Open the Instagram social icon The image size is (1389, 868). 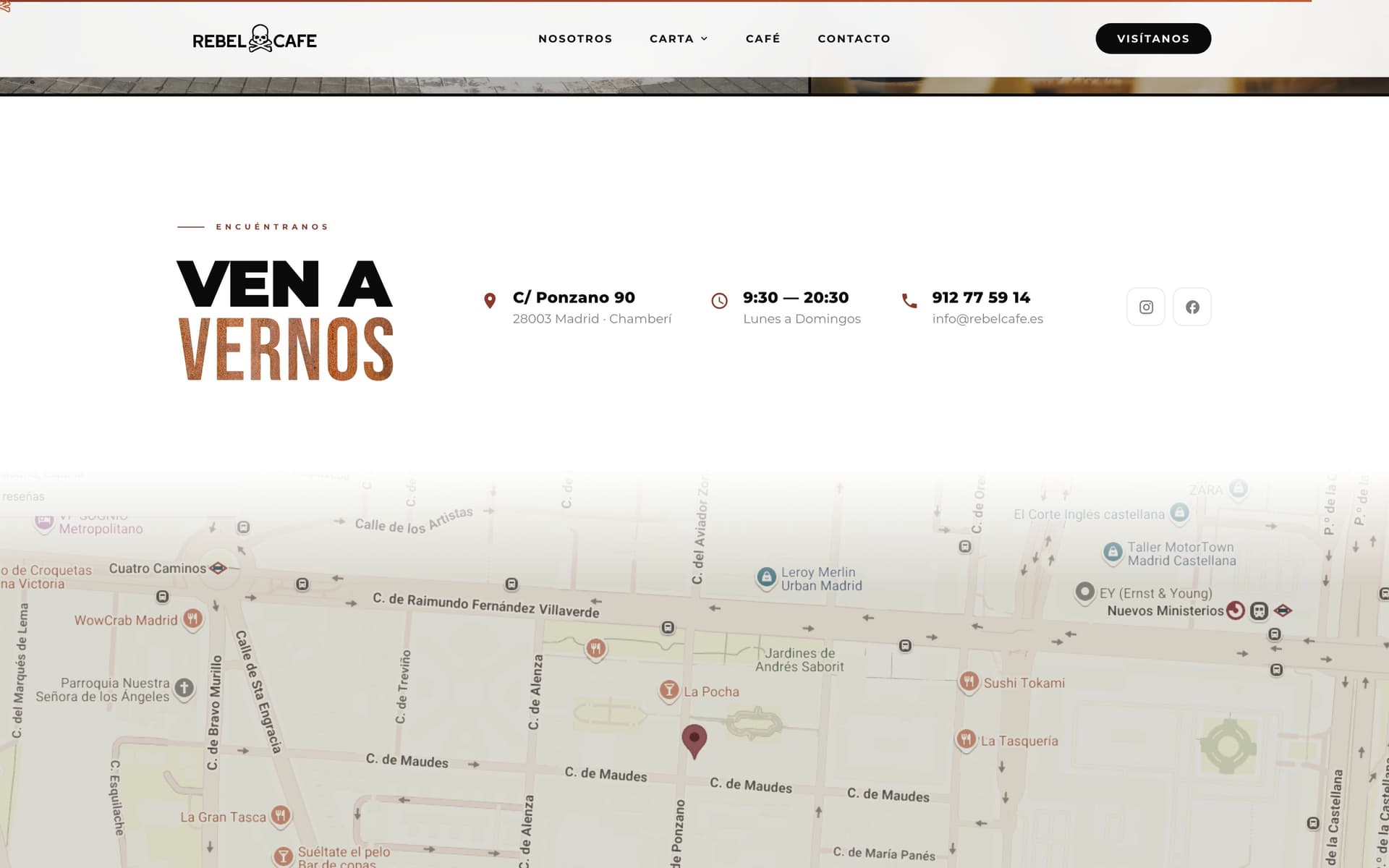pyautogui.click(x=1146, y=307)
